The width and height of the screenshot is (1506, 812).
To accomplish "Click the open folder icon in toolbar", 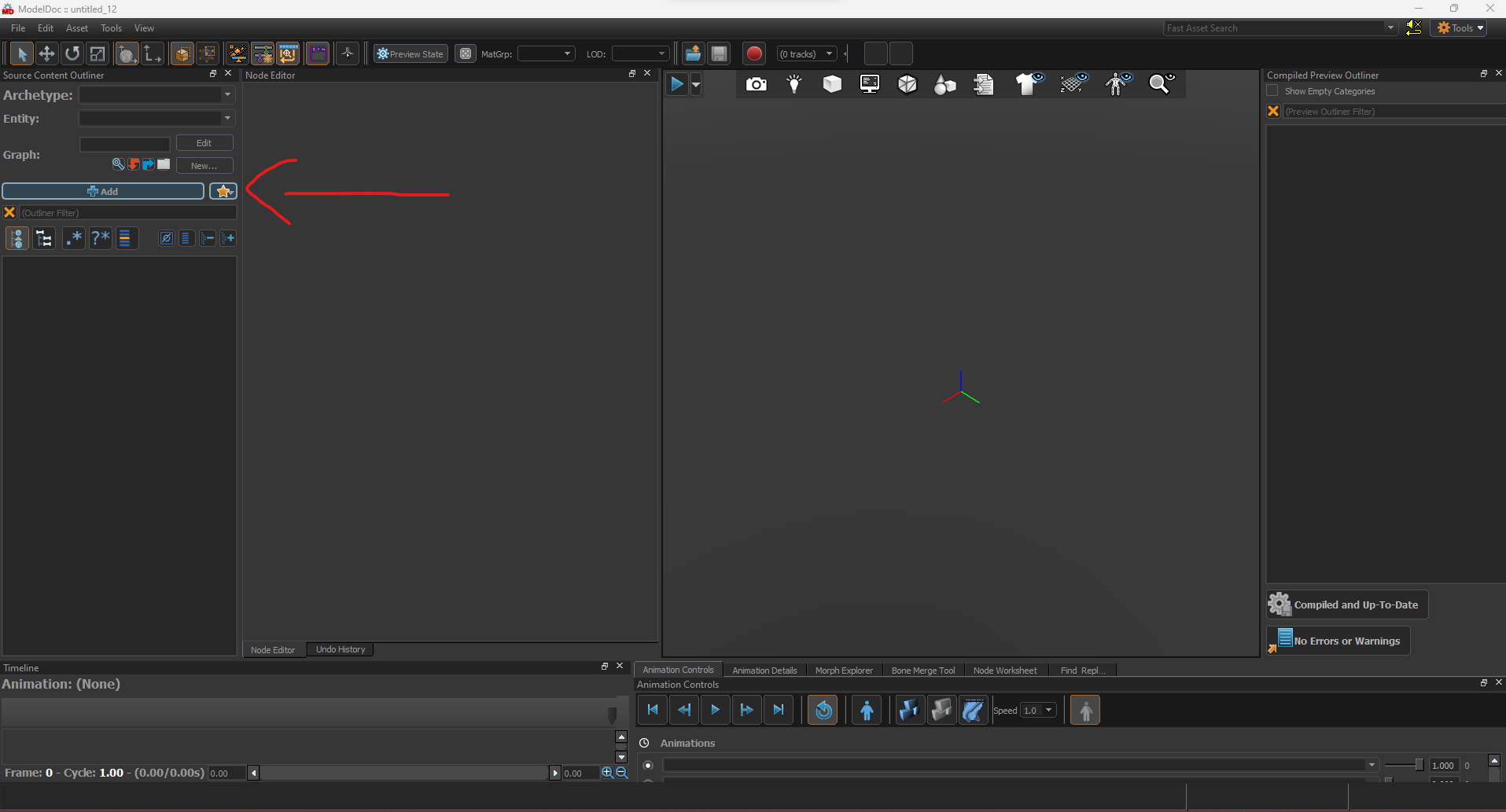I will click(x=693, y=53).
